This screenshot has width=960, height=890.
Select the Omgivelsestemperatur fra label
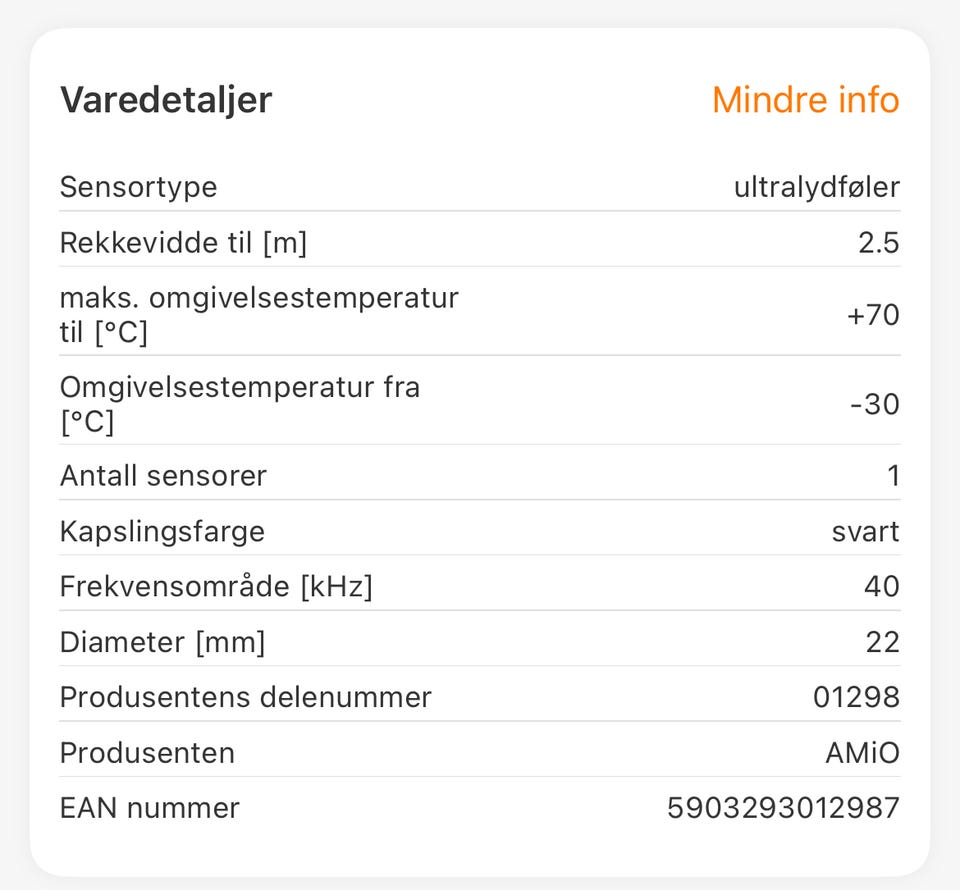(239, 404)
